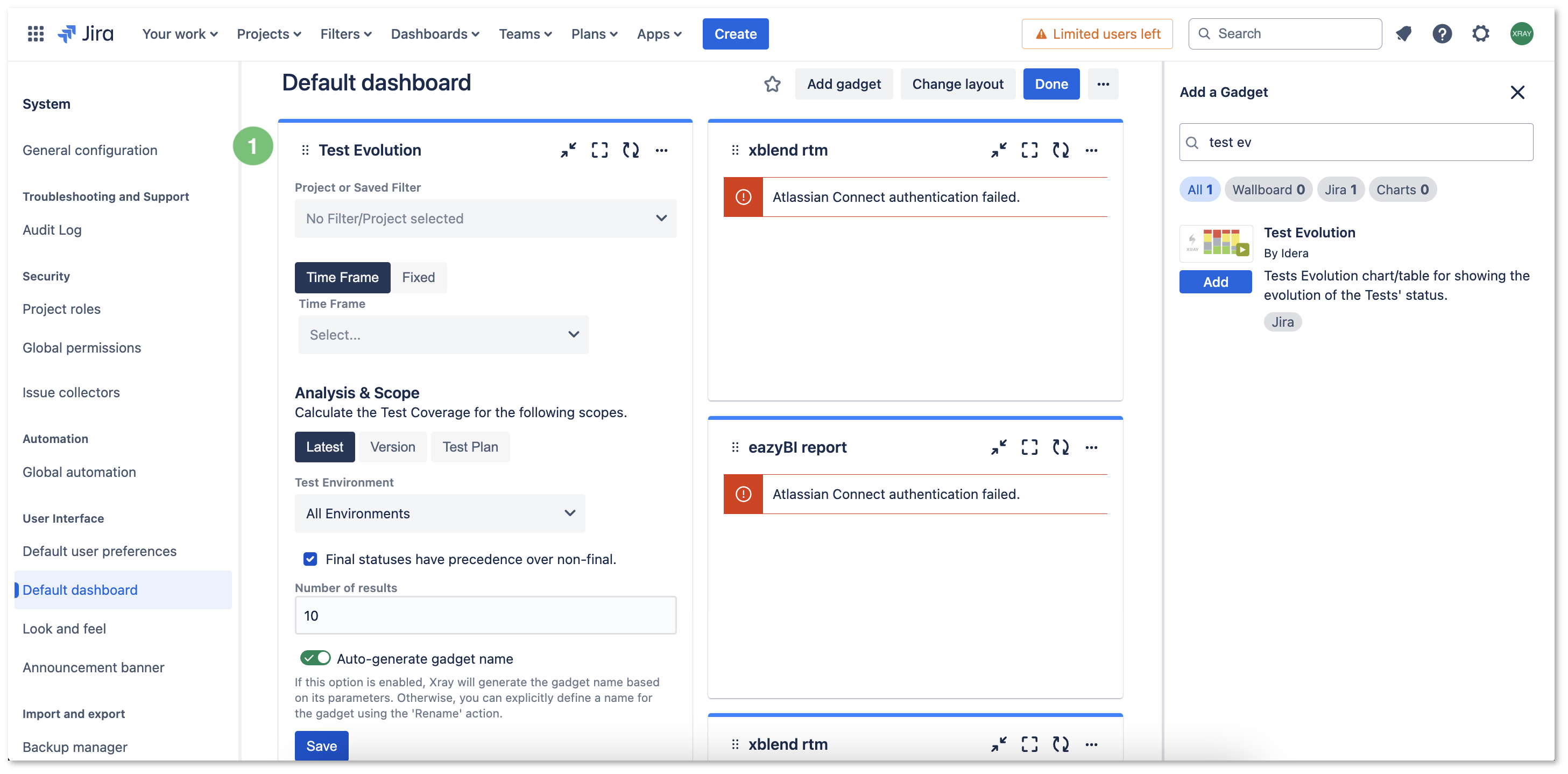Image resolution: width=1568 pixels, height=774 pixels.
Task: Open Backup manager in sidebar
Action: coord(75,747)
